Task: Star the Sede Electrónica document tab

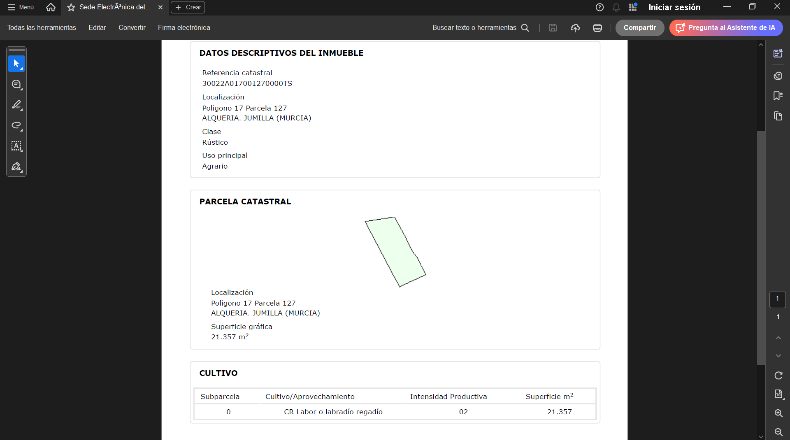Action: pos(71,8)
